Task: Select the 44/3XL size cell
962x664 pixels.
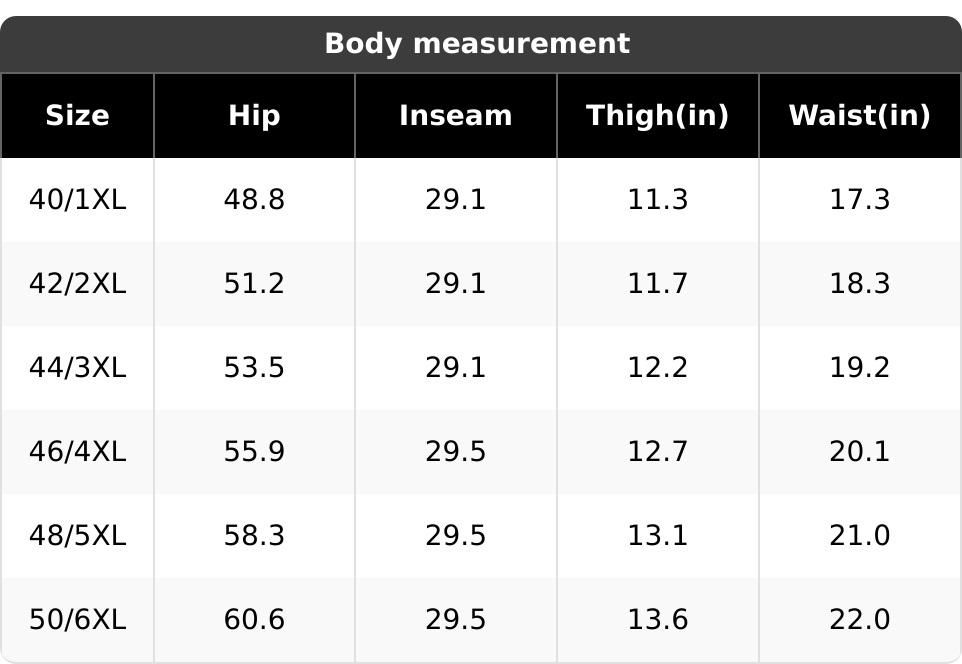Action: pyautogui.click(x=77, y=368)
